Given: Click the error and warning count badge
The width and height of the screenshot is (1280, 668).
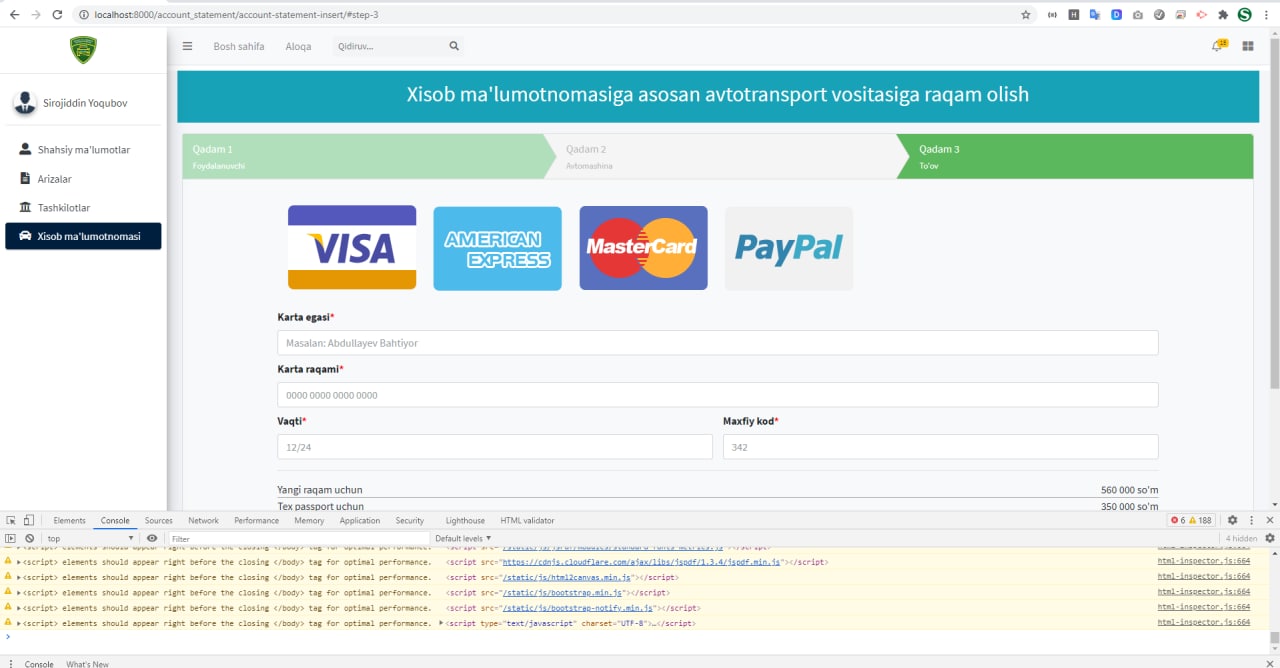Looking at the screenshot, I should 1192,520.
